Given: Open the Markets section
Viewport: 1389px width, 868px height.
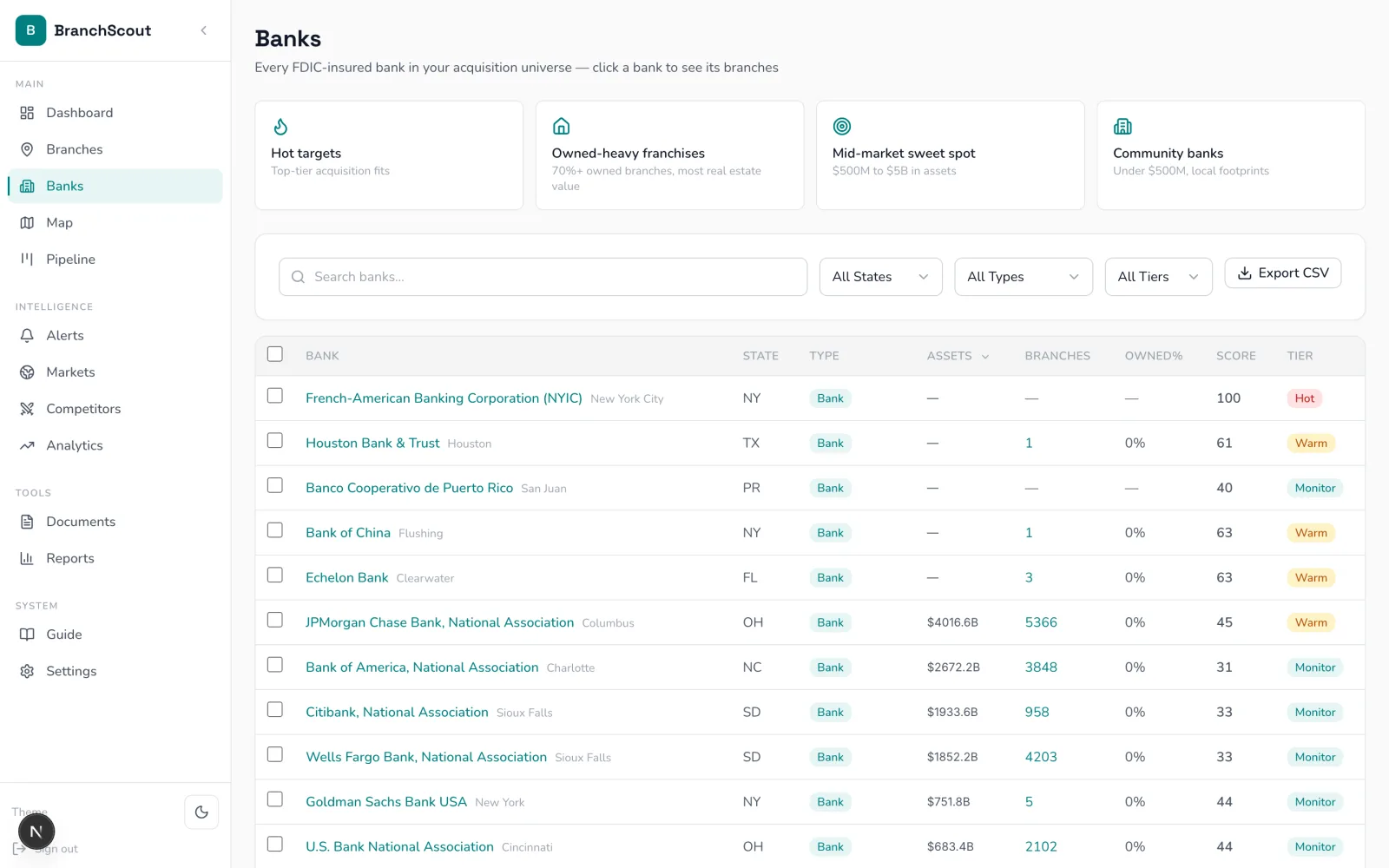Looking at the screenshot, I should [x=115, y=372].
